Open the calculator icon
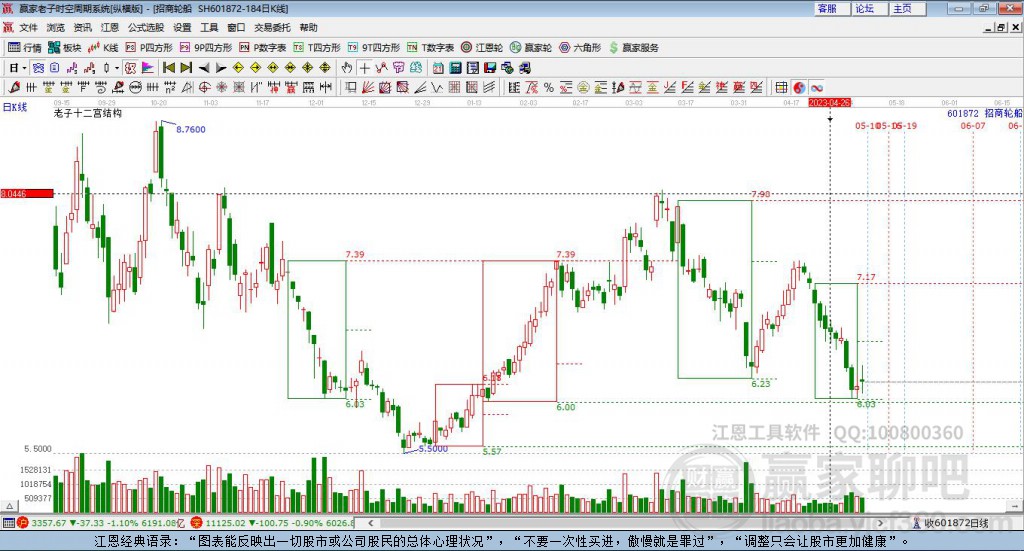Screen dimensions: 1024x551 point(456,68)
